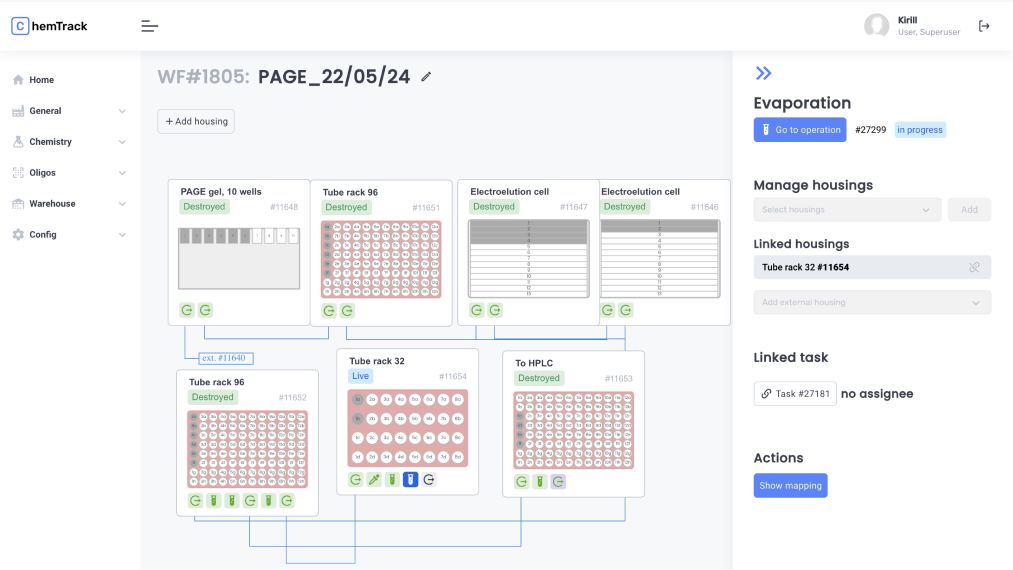Click the Destroyed badge on PAGE gel card
The image size is (1013, 570).
(204, 207)
